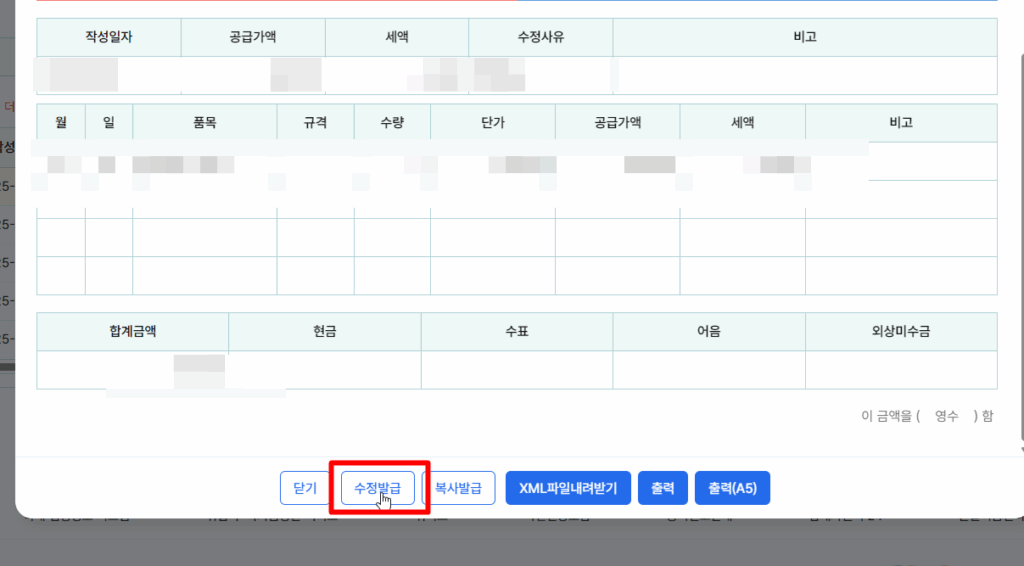Click the 품목 column header
1024x566 pixels.
pyautogui.click(x=205, y=123)
